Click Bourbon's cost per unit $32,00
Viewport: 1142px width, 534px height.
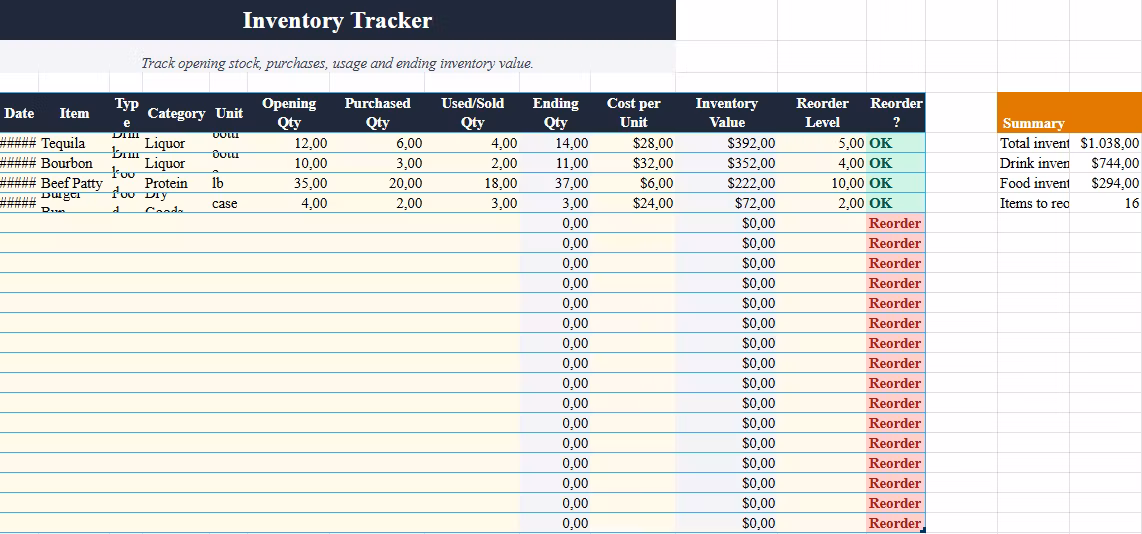pos(634,163)
